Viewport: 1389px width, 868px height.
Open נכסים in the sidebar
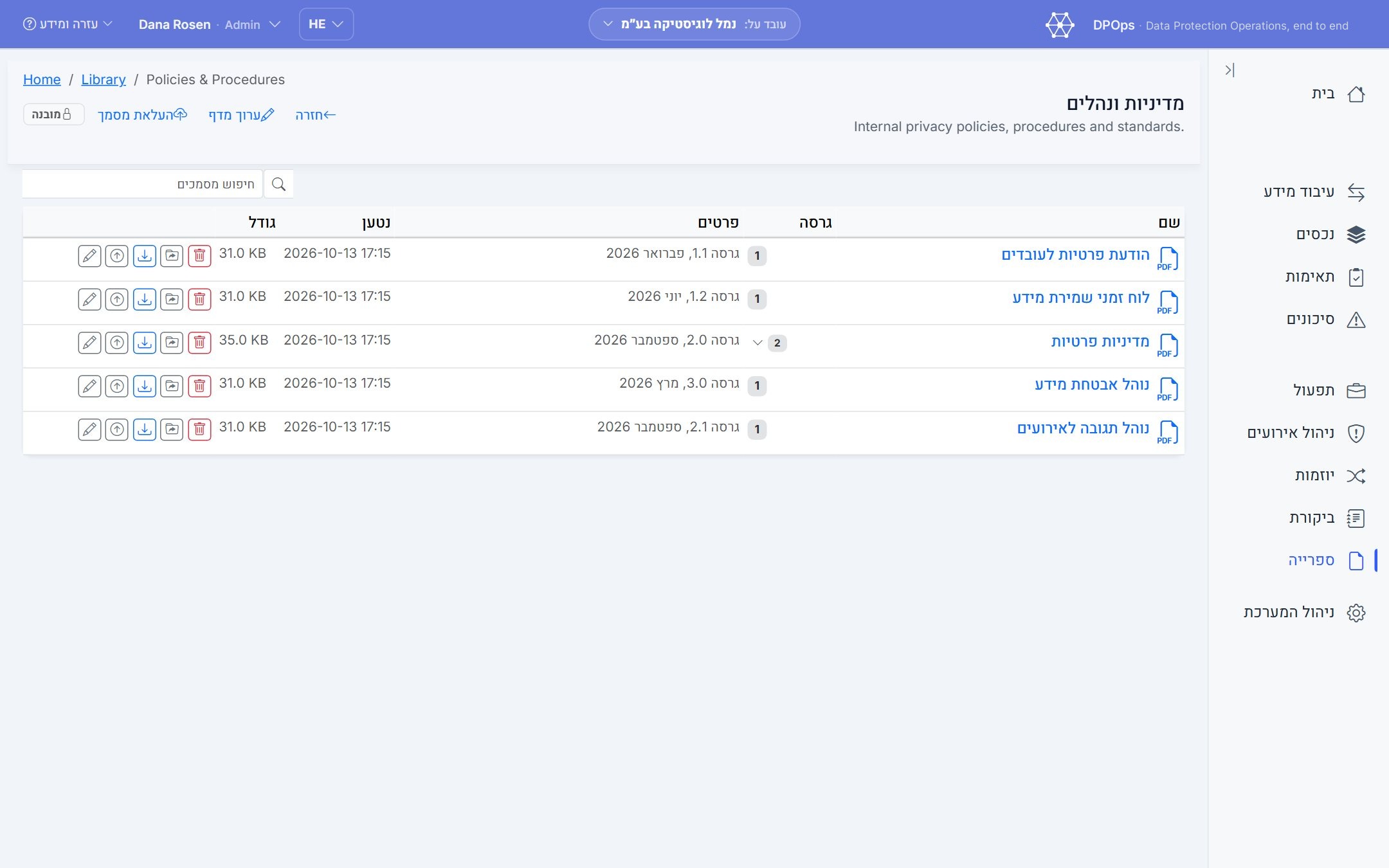1330,235
